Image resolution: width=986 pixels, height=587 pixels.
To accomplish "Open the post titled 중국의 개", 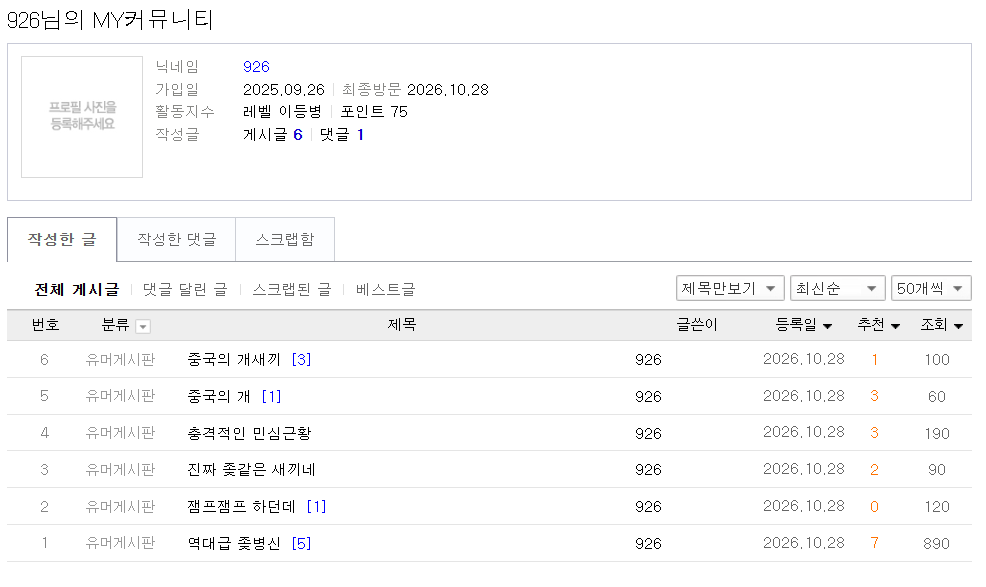I will point(219,396).
